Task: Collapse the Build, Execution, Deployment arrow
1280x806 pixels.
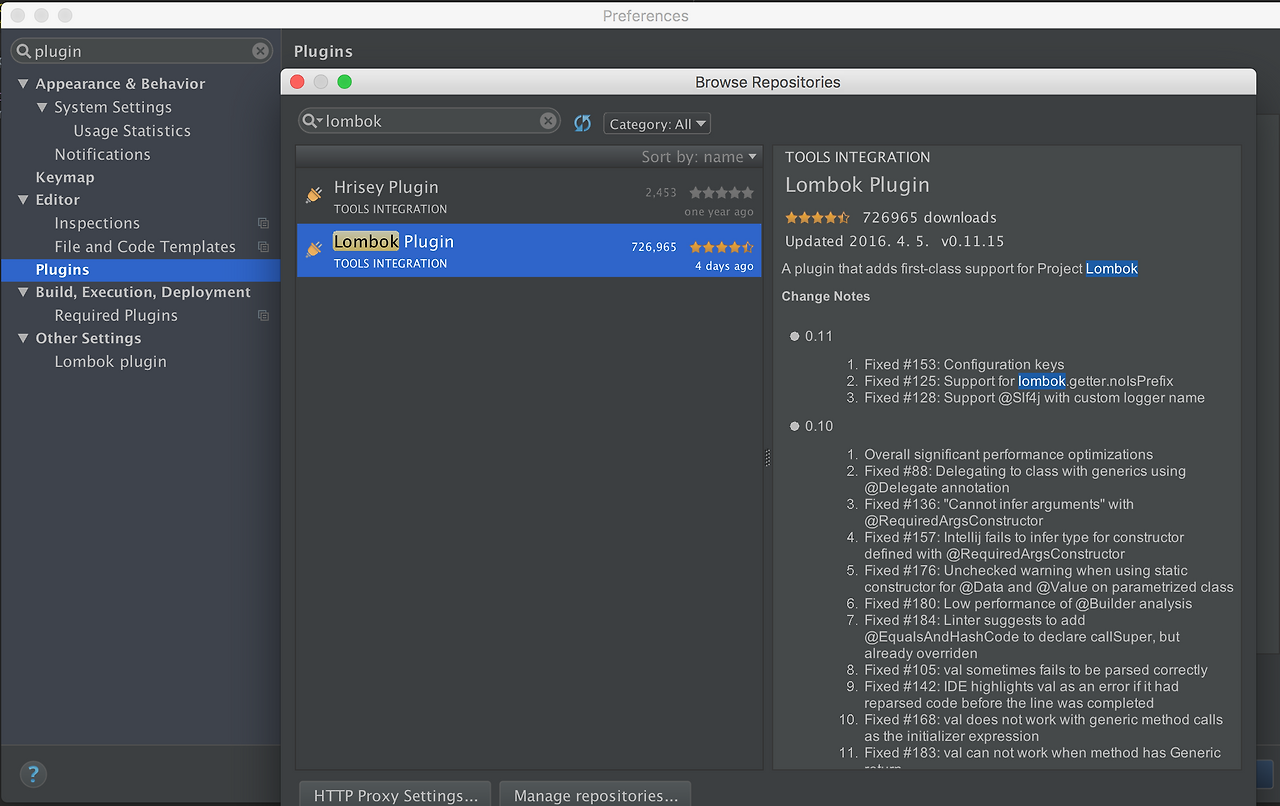Action: [23, 292]
